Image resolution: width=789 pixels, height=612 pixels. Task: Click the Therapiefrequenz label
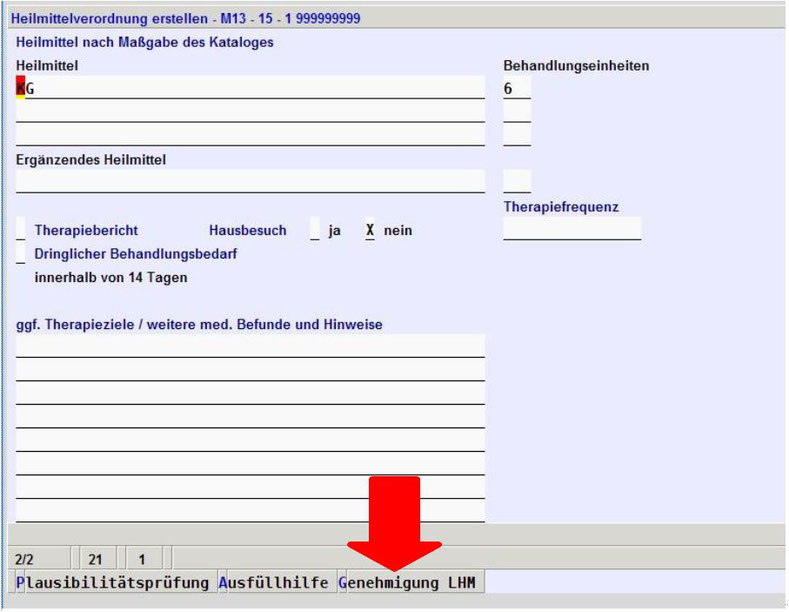(x=561, y=206)
